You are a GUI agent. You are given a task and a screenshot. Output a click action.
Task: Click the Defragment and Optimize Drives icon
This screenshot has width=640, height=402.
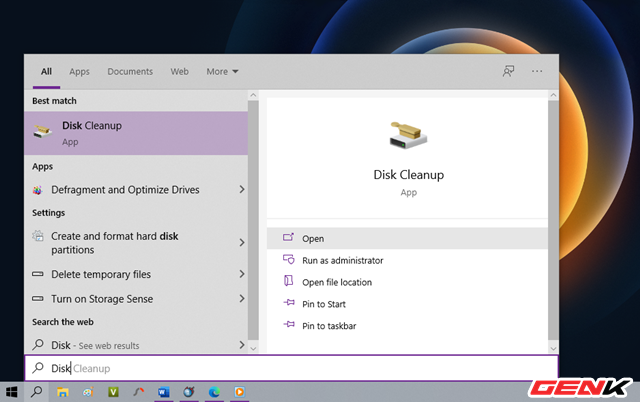[38, 190]
